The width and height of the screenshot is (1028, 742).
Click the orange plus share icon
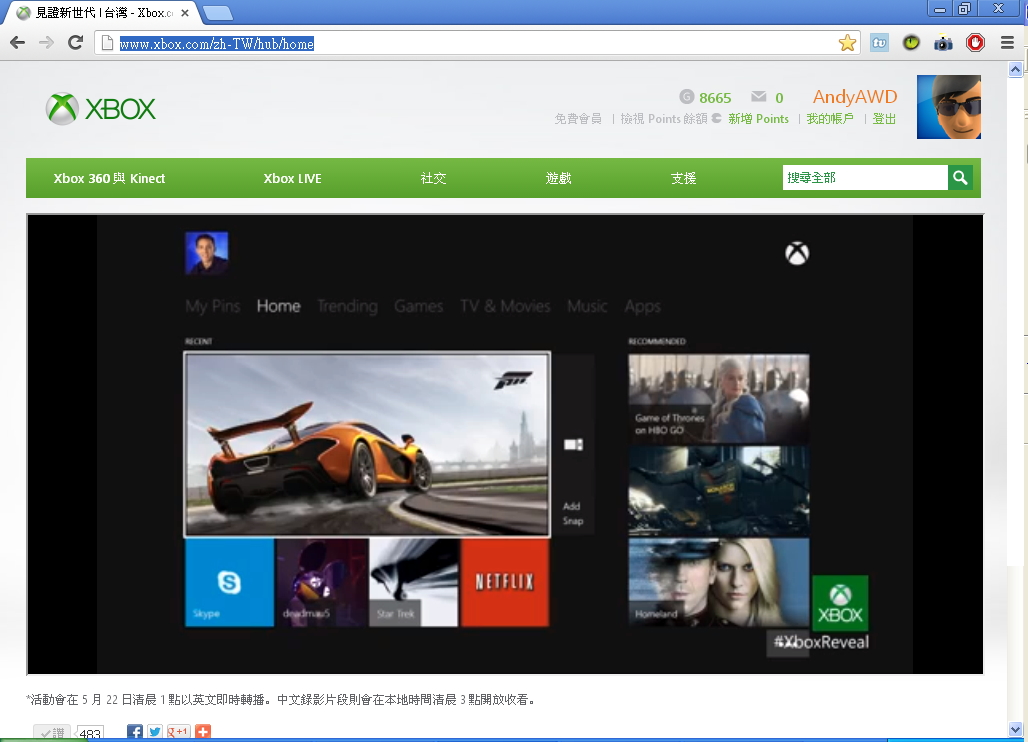pyautogui.click(x=203, y=732)
